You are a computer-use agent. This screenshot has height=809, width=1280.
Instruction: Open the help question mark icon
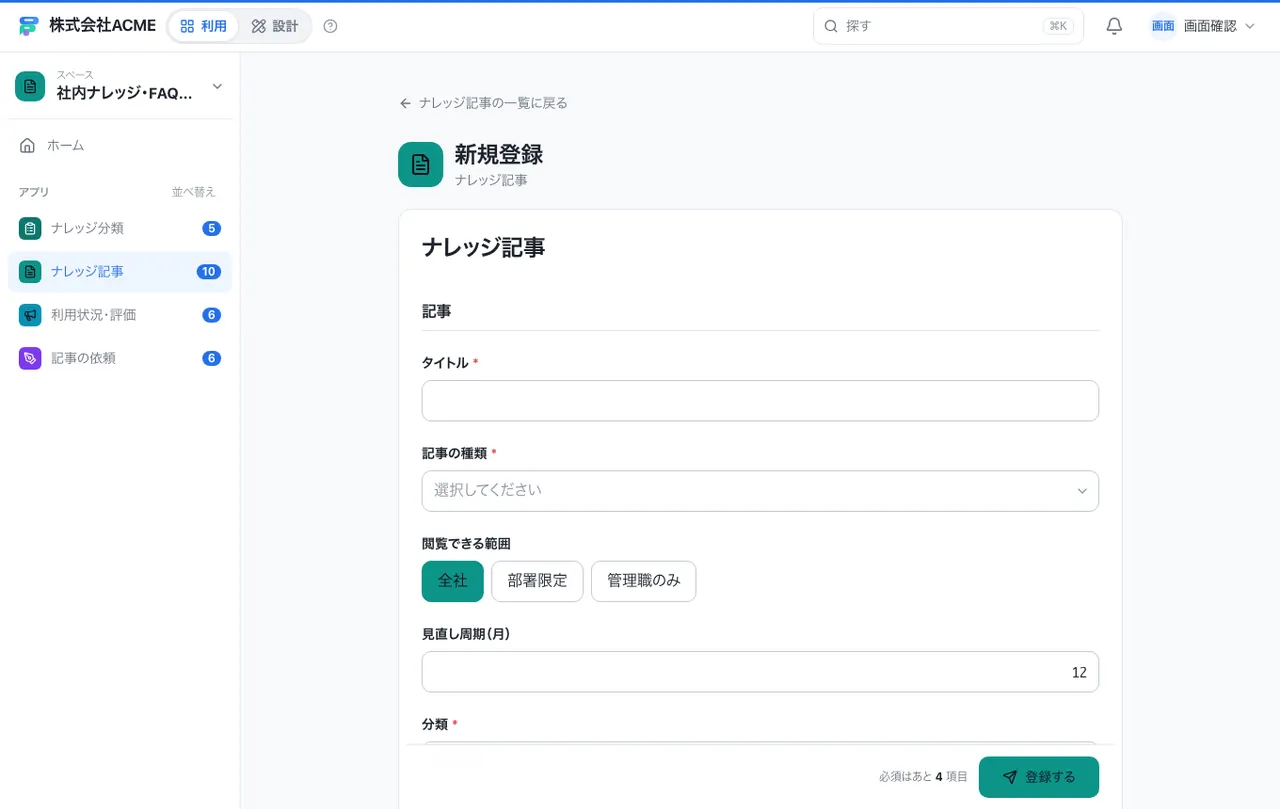point(331,26)
